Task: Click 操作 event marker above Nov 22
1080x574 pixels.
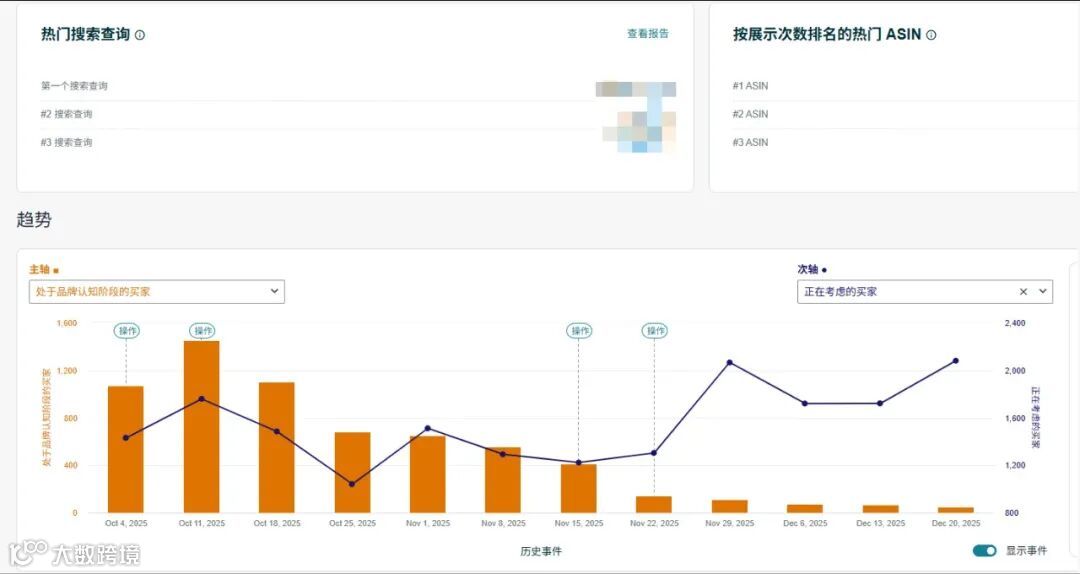Action: click(x=654, y=331)
